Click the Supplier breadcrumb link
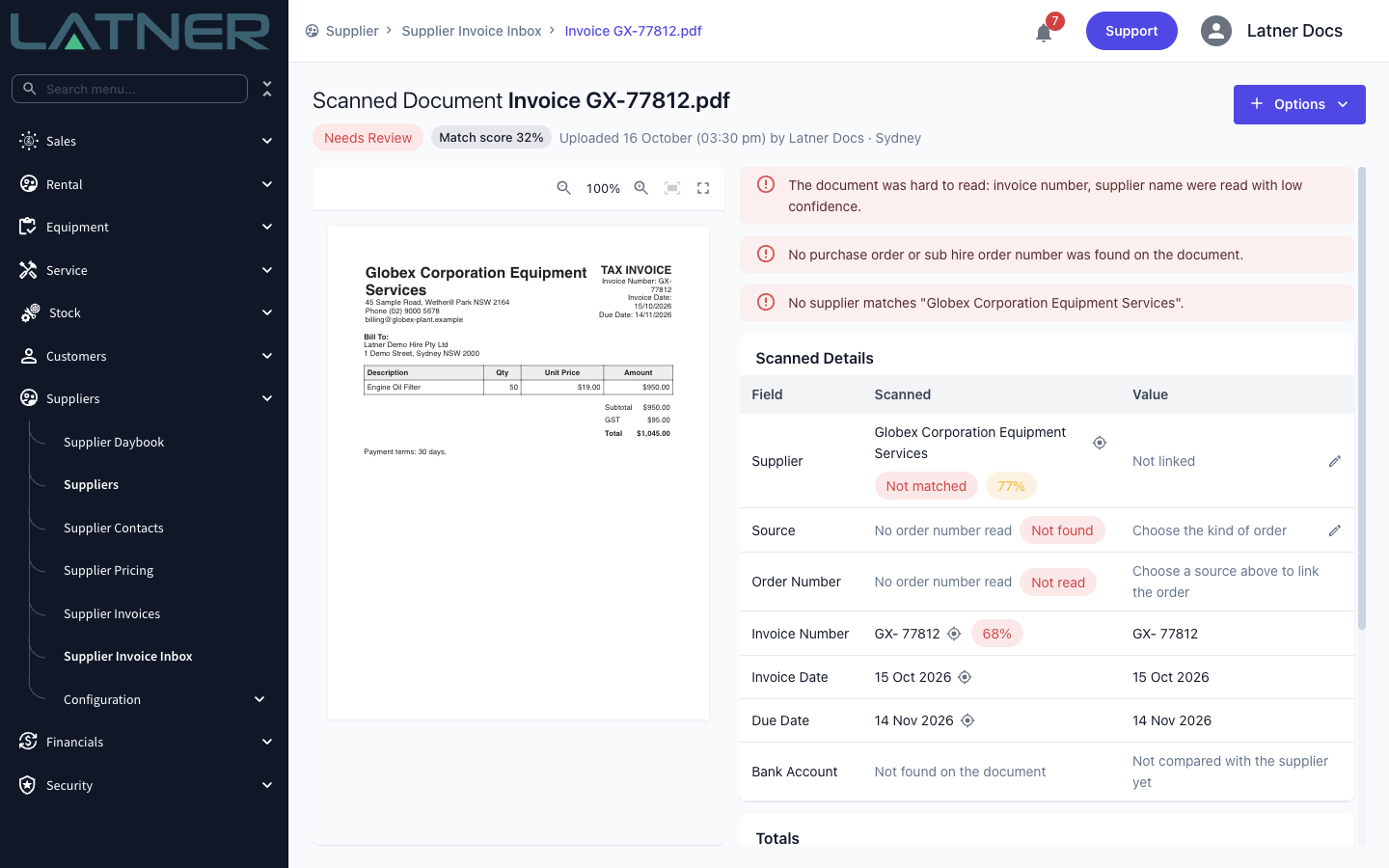This screenshot has height=868, width=1389. pos(352,31)
